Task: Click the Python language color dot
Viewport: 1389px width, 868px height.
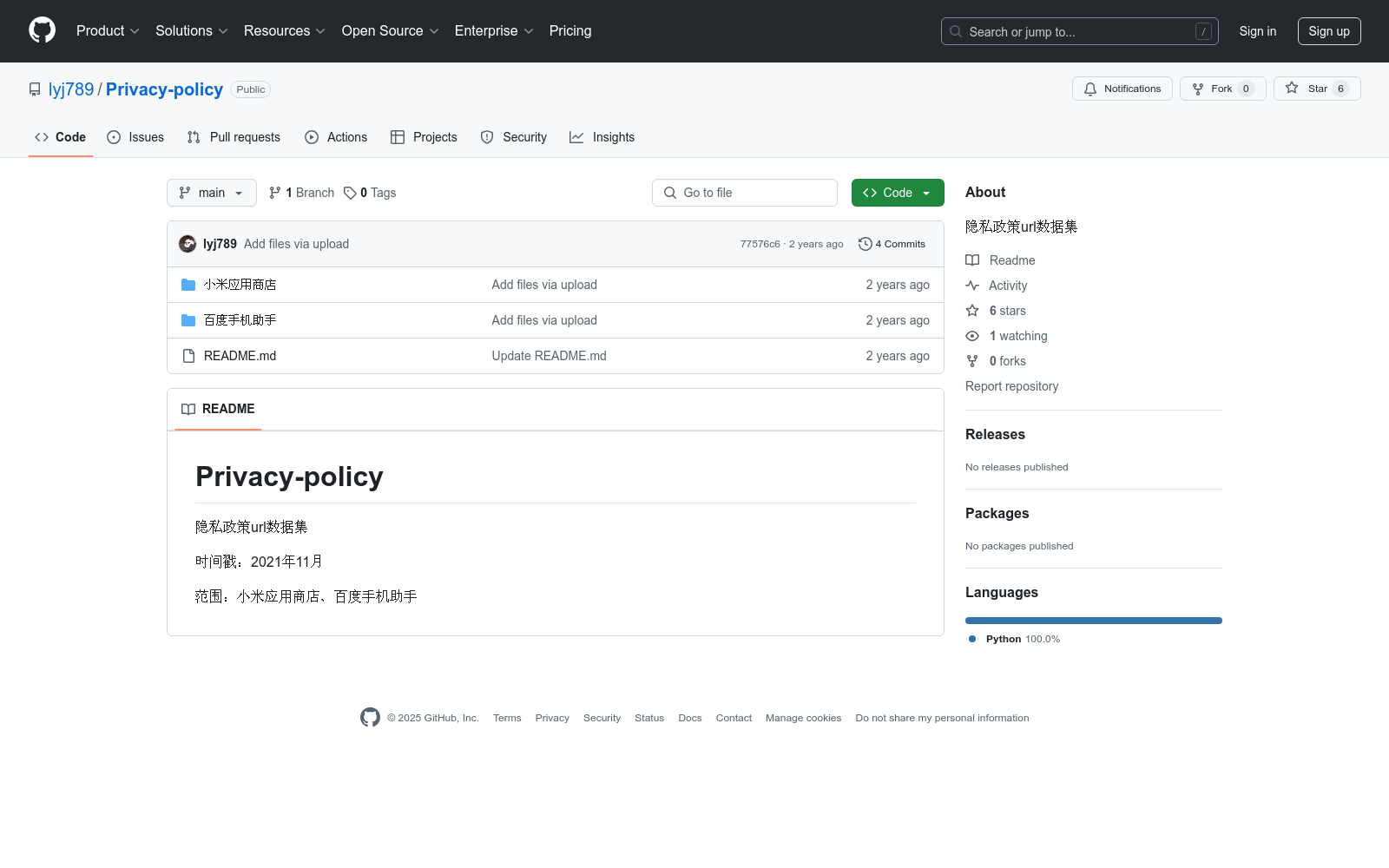Action: [972, 639]
